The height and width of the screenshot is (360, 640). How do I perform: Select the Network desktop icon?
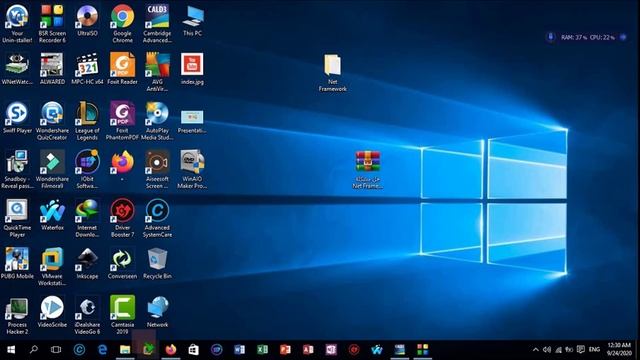click(157, 312)
